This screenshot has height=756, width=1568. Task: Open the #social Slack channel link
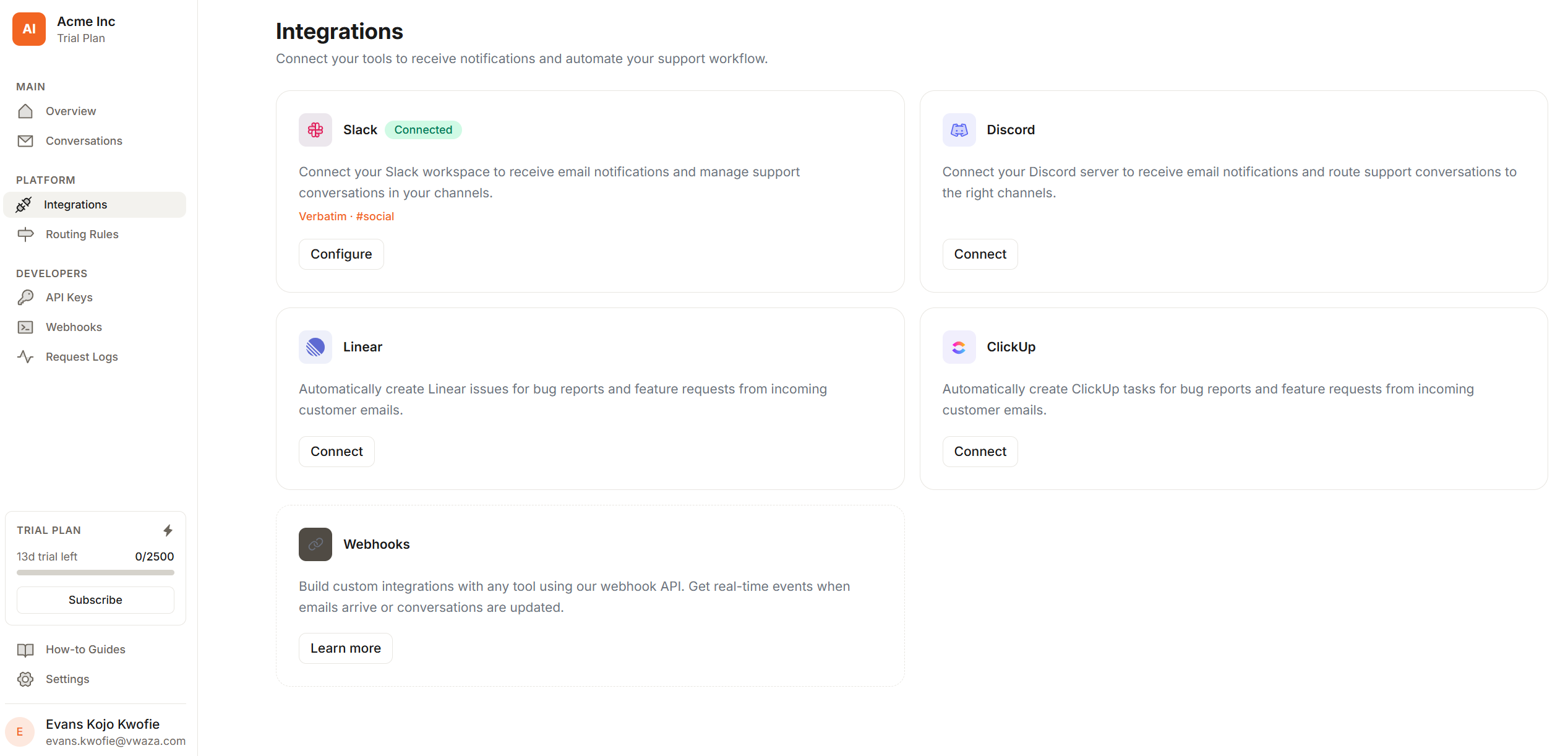tap(375, 216)
